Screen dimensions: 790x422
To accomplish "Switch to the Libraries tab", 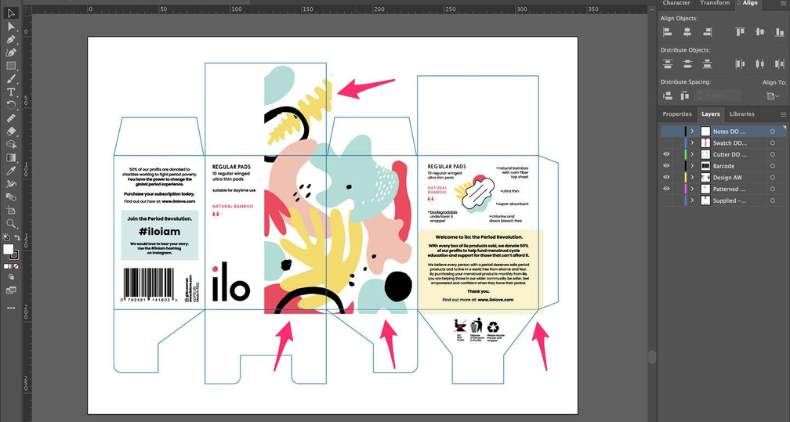I will [x=742, y=114].
